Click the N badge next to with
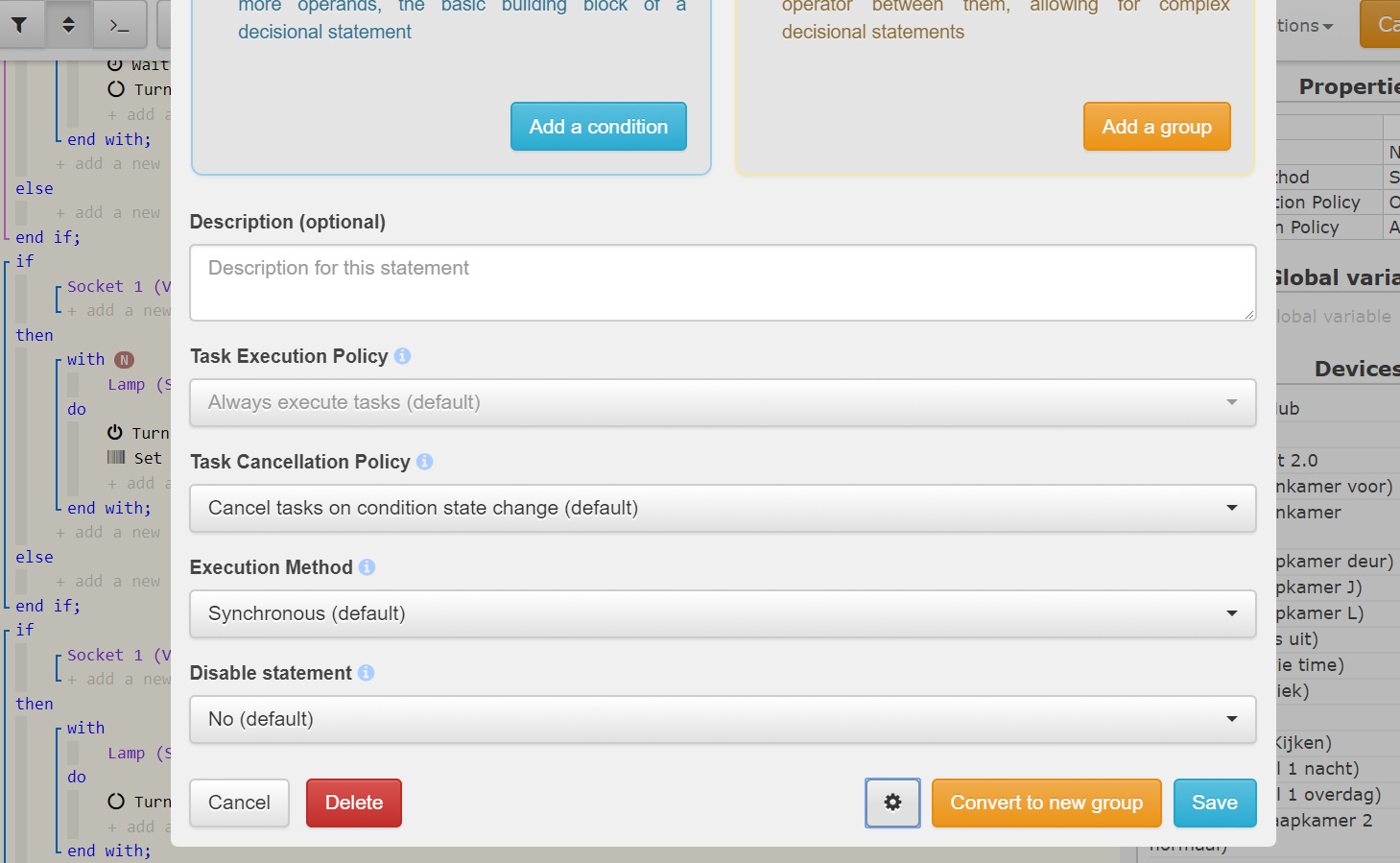Viewport: 1400px width, 863px height. point(124,360)
